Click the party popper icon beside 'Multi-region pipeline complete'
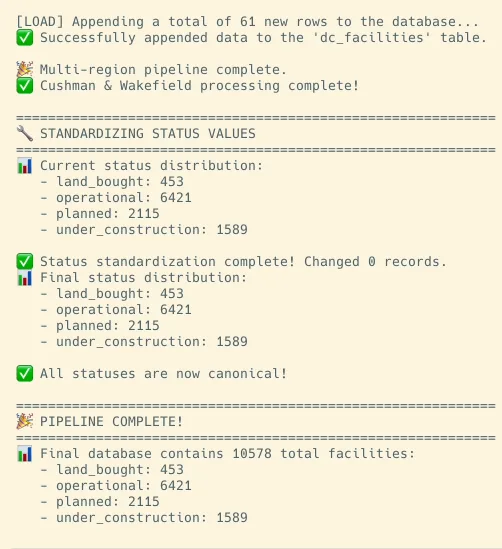The image size is (502, 549). [25, 69]
